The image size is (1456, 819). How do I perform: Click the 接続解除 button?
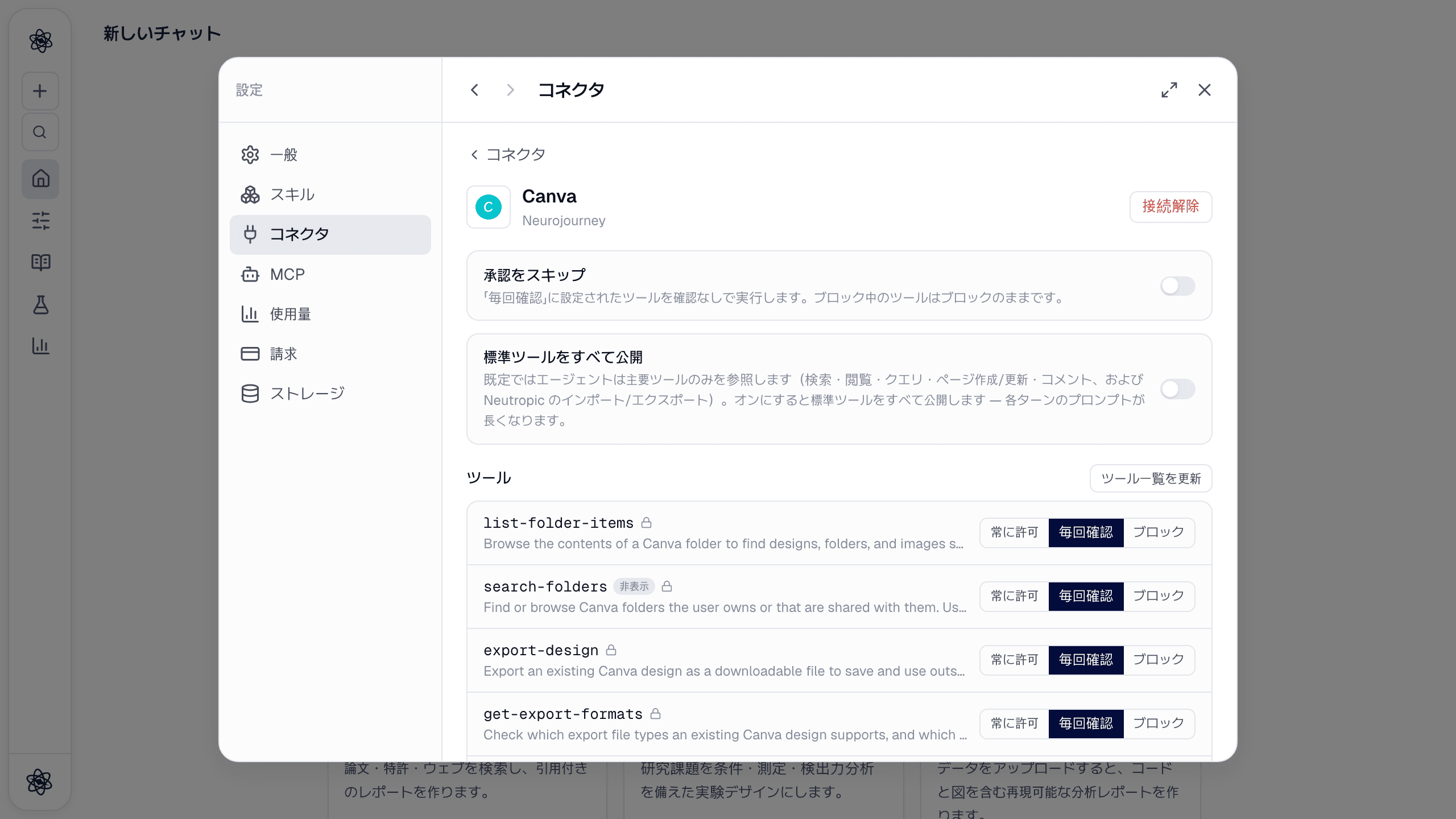(x=1170, y=206)
